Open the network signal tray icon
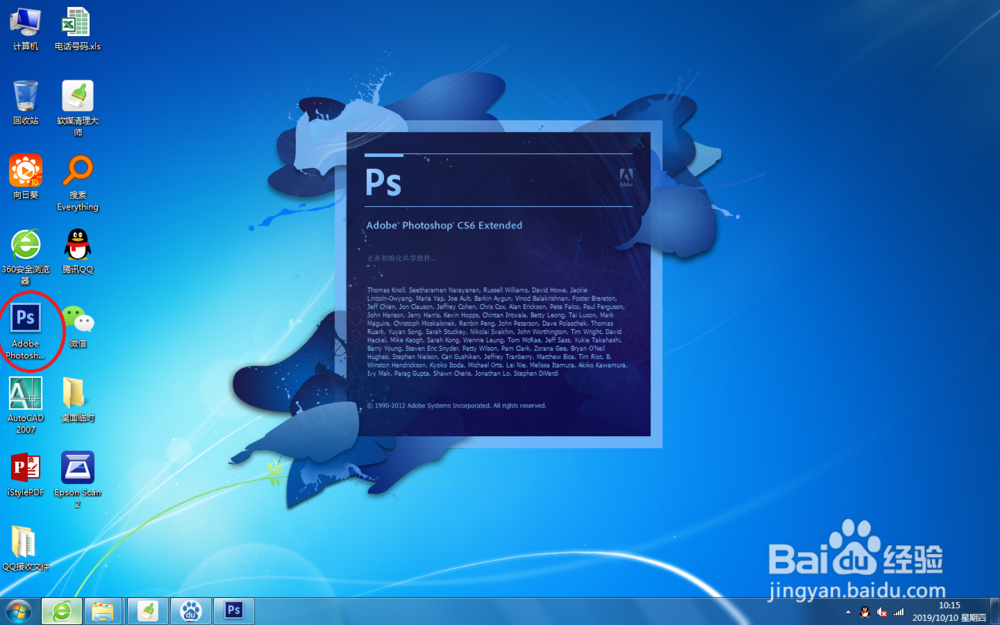 coord(899,612)
